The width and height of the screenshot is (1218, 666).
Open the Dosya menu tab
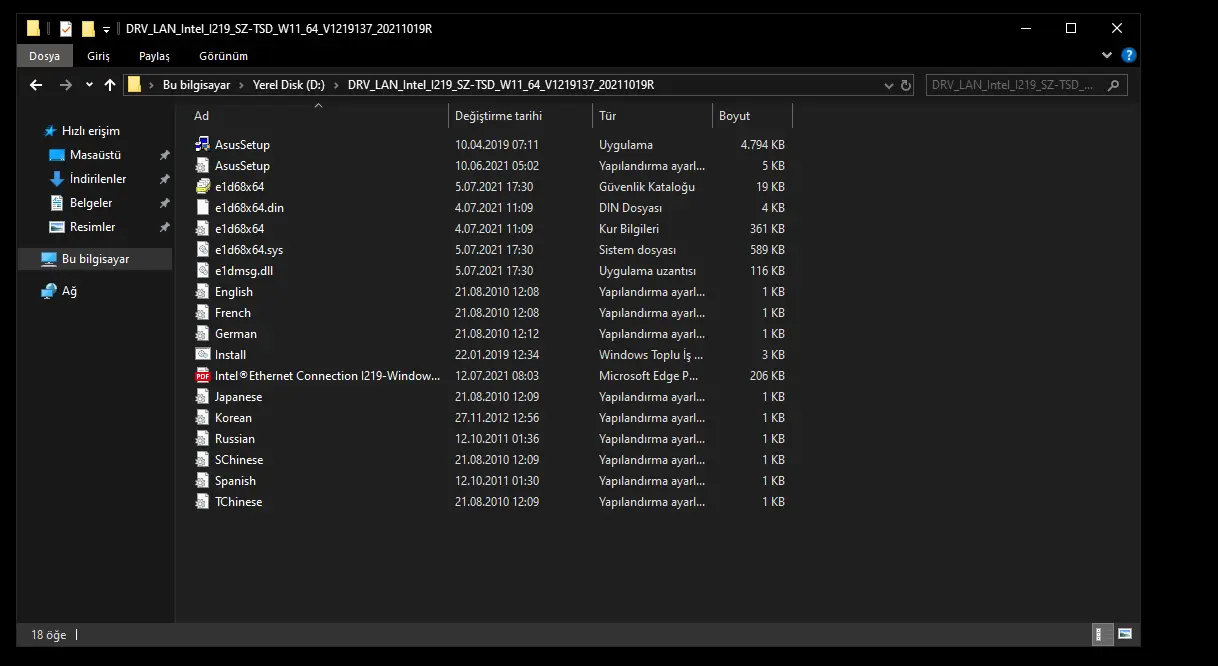click(x=44, y=56)
